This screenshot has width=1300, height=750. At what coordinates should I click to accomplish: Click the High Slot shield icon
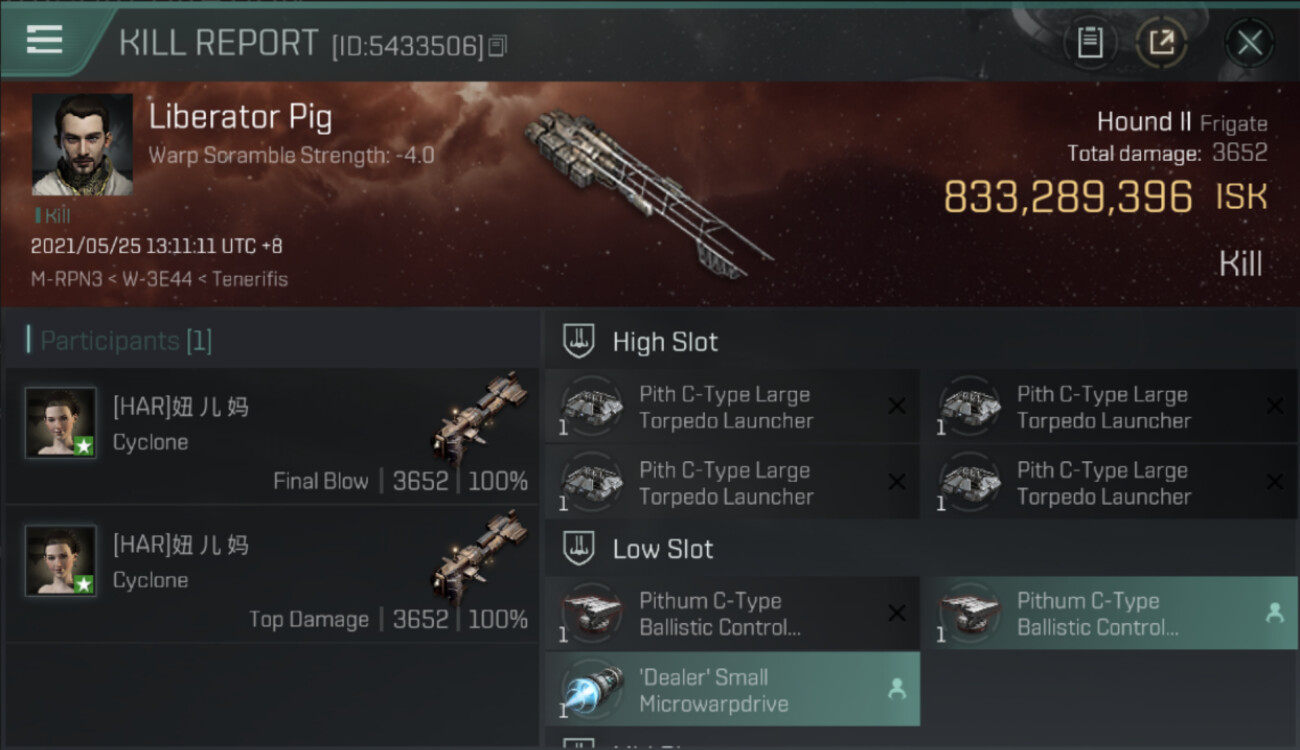coord(579,341)
